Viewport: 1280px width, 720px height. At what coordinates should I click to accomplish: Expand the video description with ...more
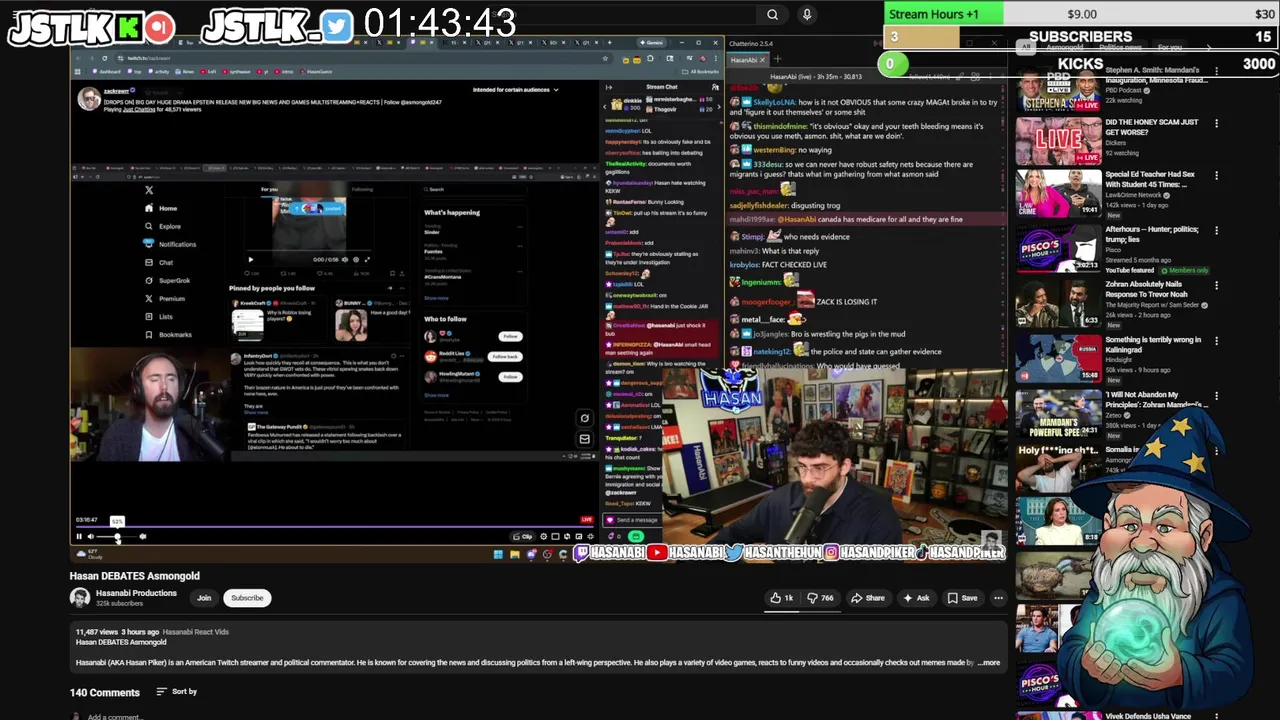pyautogui.click(x=988, y=662)
